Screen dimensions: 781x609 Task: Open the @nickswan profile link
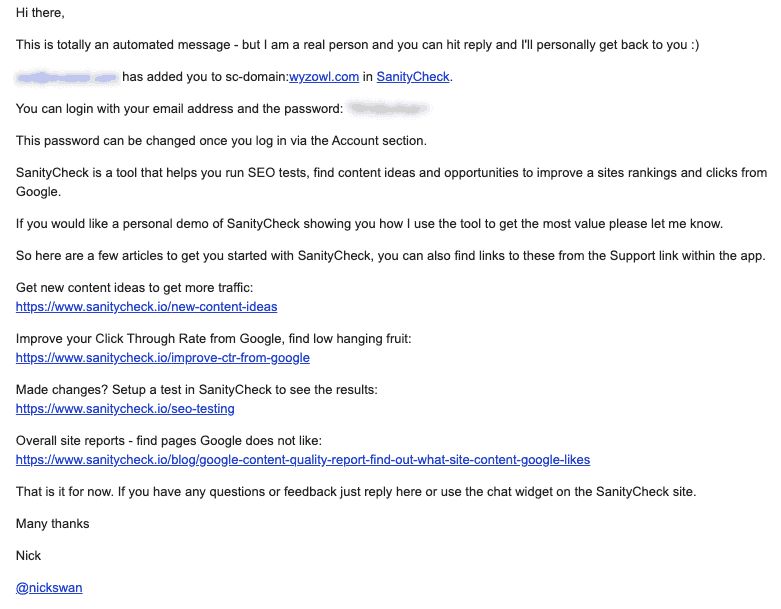[x=49, y=588]
